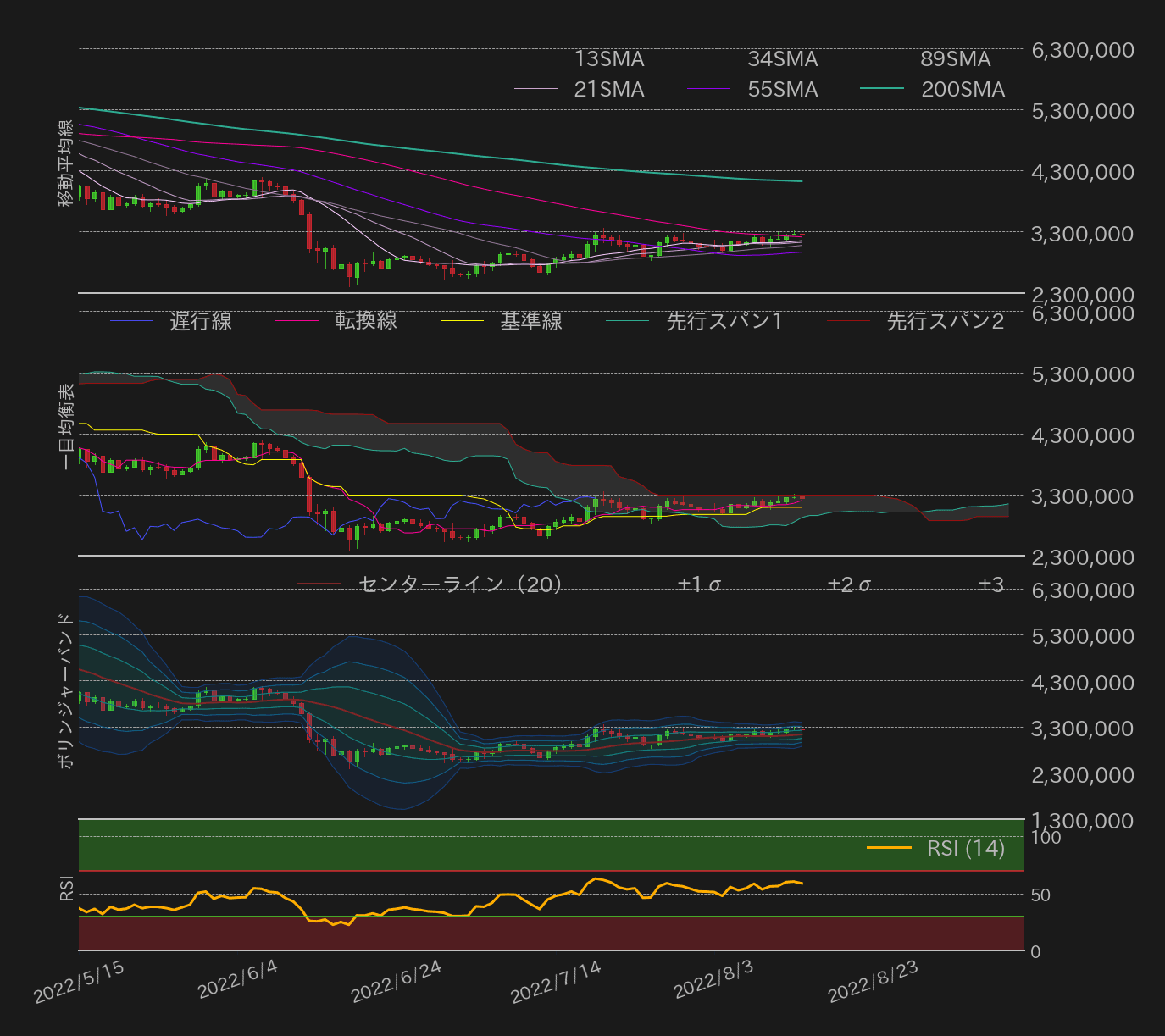1165x1036 pixels.
Task: Toggle the 13SMA legend entry
Action: (608, 59)
